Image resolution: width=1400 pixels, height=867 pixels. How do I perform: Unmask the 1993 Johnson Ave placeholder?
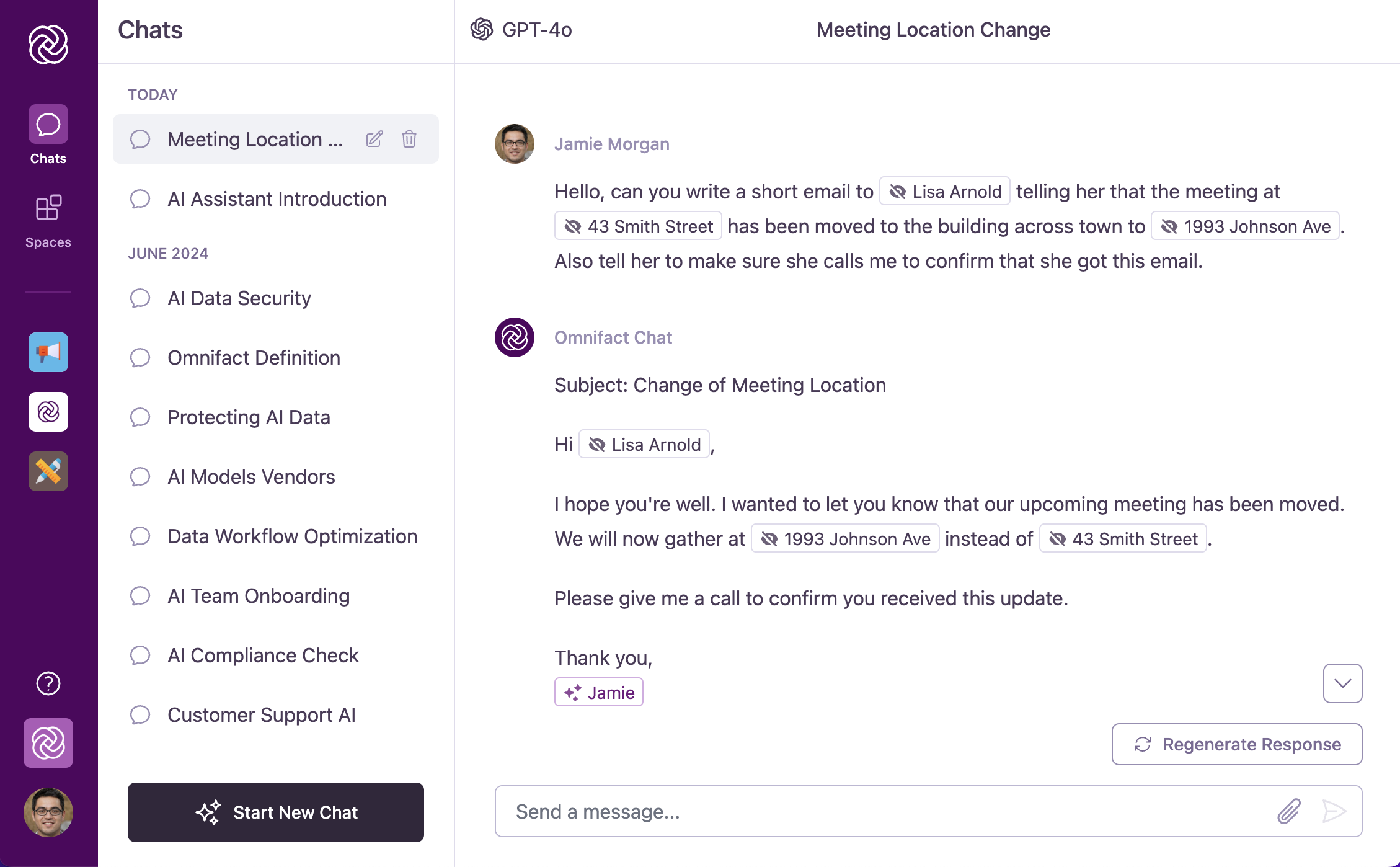tap(1244, 226)
